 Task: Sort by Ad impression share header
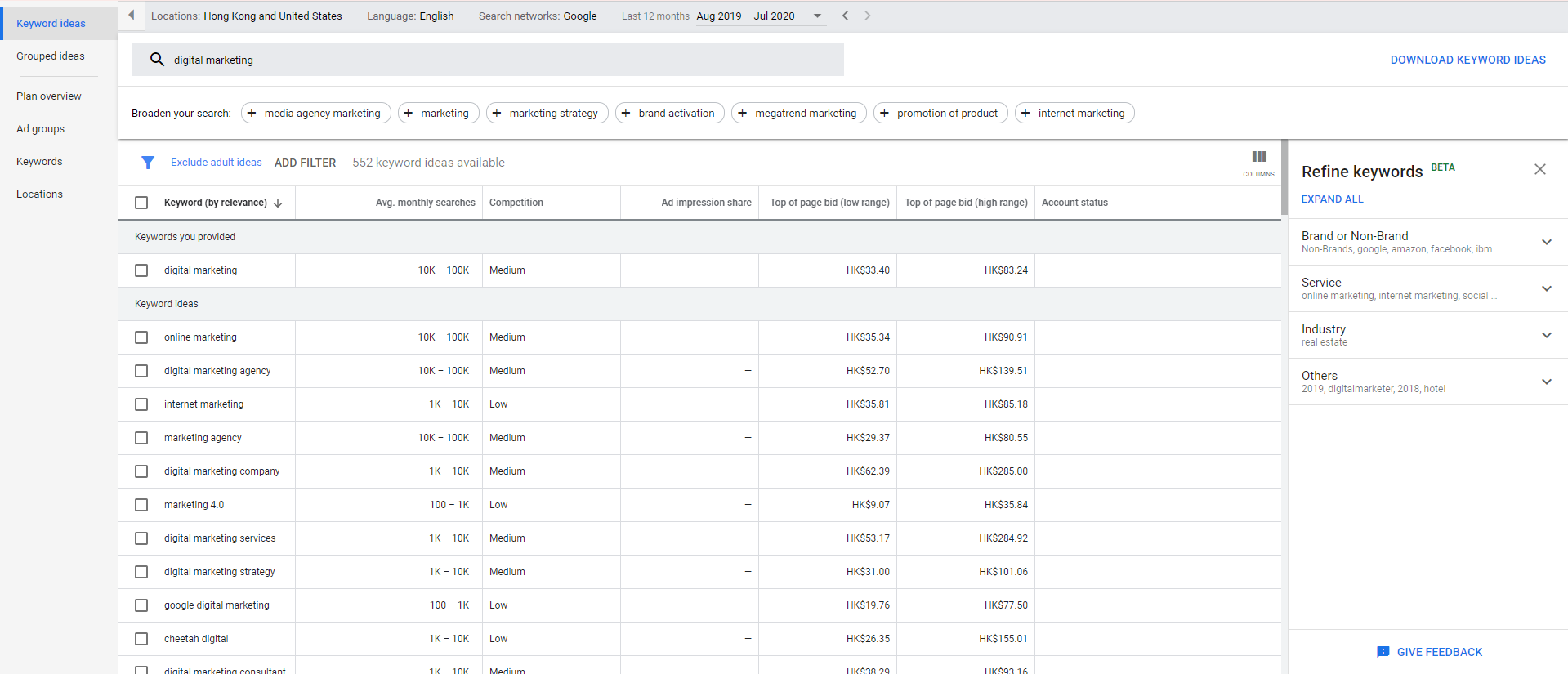click(706, 203)
